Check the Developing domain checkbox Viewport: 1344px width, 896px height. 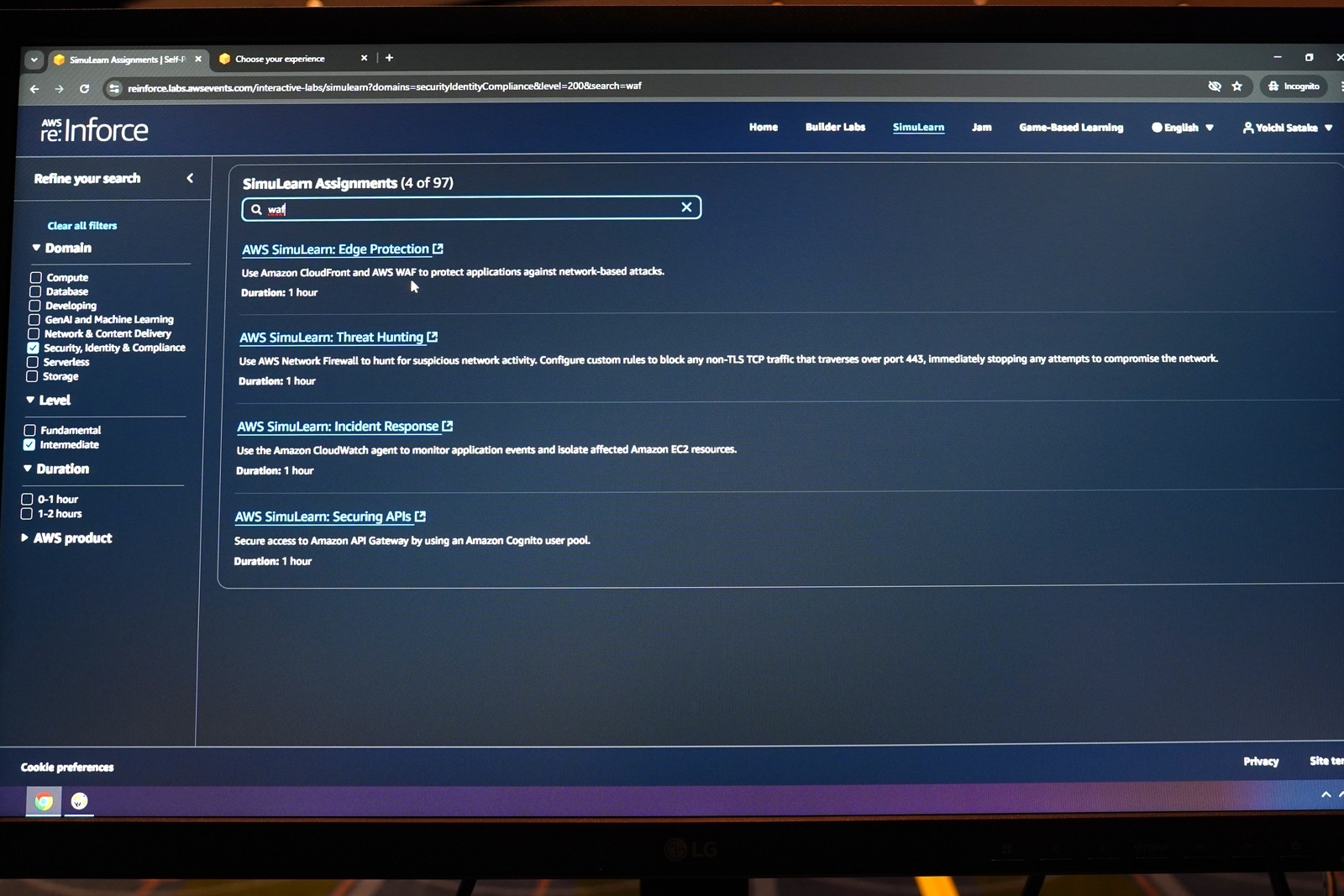(x=34, y=306)
